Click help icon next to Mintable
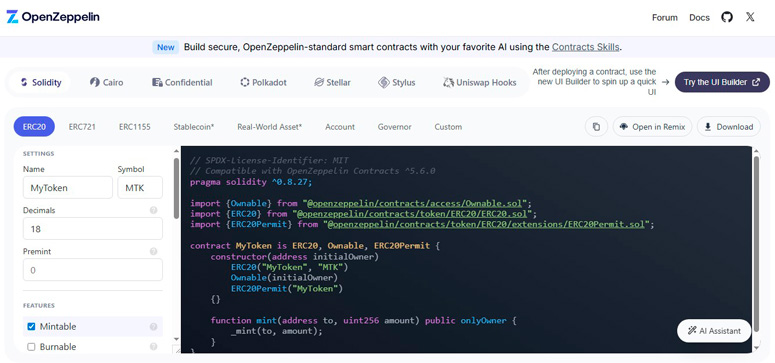 (x=153, y=326)
